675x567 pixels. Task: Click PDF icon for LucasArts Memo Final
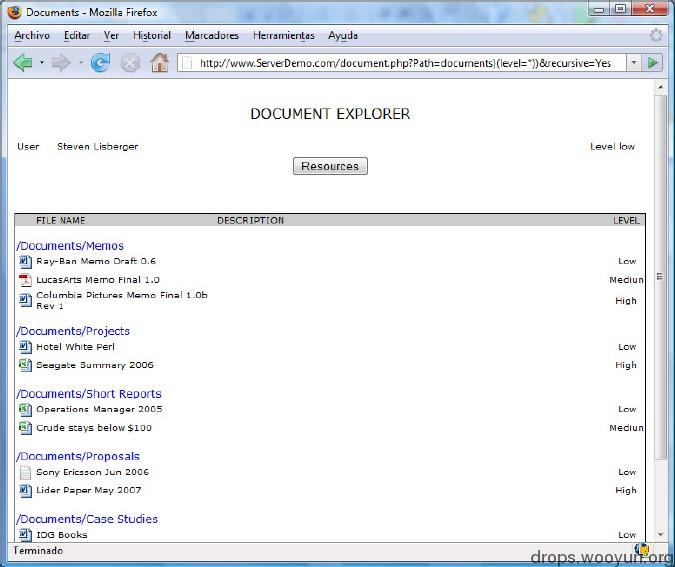coord(25,280)
